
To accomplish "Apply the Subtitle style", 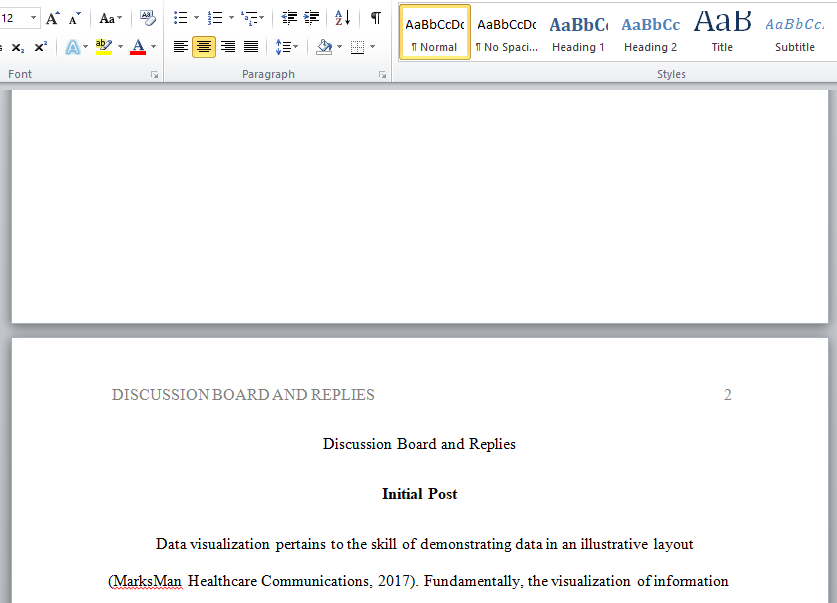I will [794, 33].
